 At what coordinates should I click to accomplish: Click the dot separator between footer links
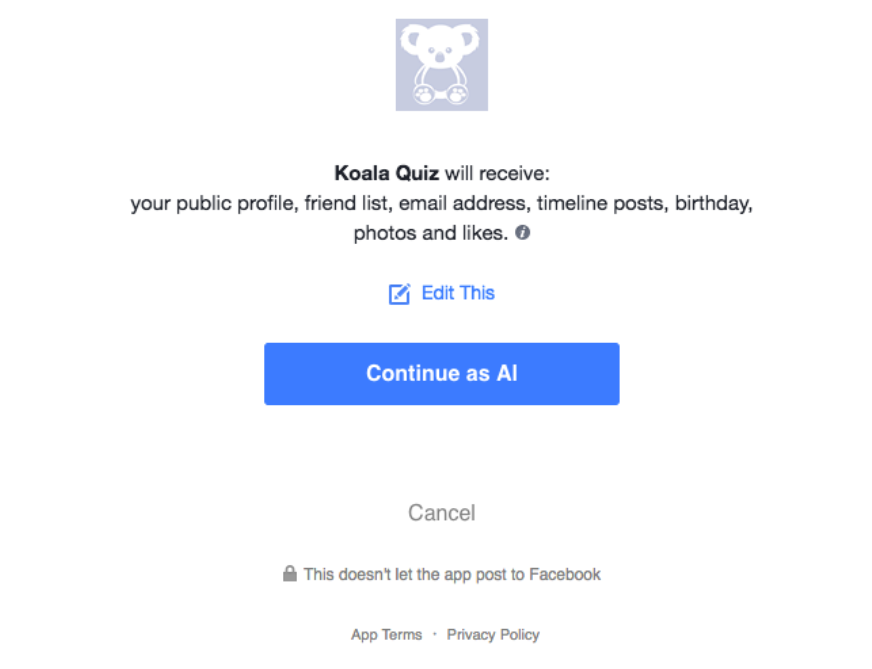pos(434,634)
